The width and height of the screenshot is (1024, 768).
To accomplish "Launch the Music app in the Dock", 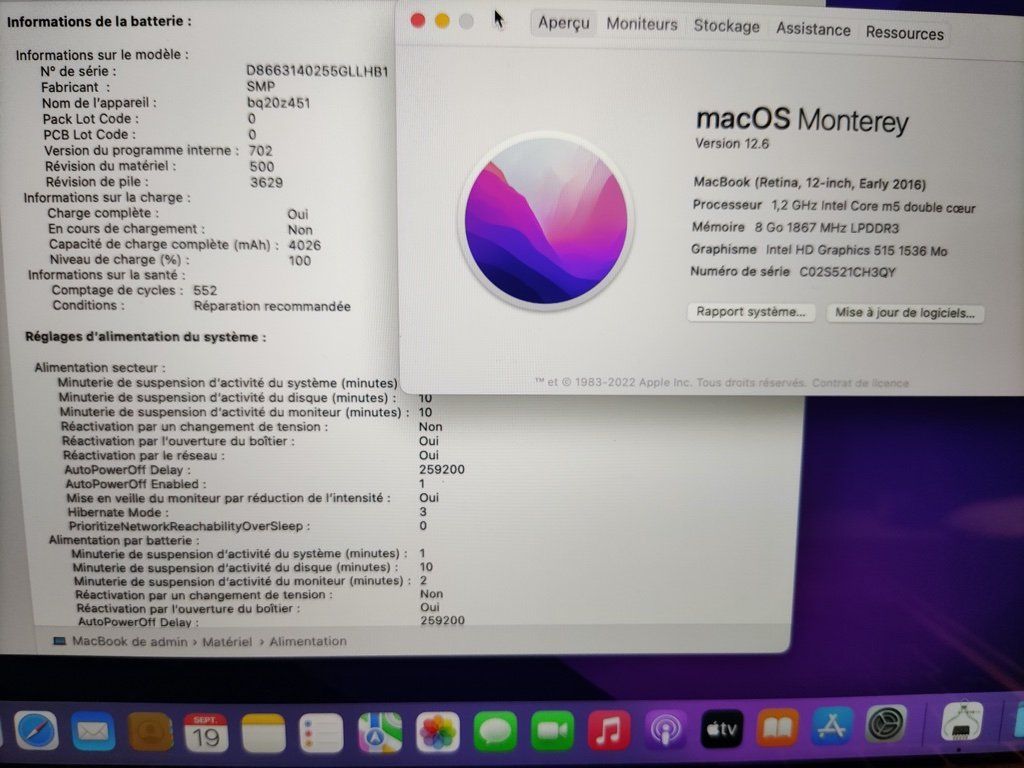I will tap(609, 729).
